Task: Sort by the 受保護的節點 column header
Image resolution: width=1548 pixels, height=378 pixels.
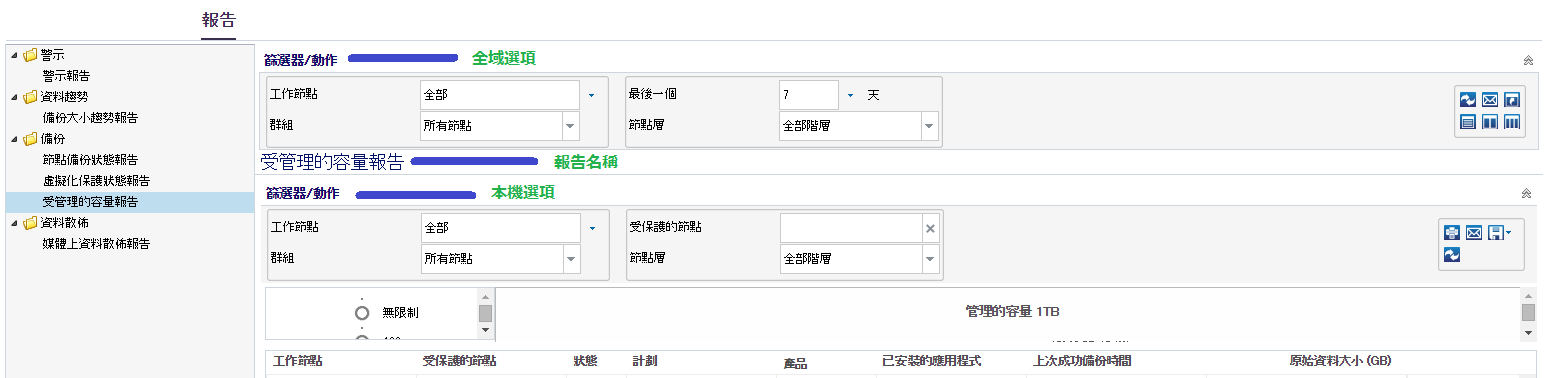Action: click(x=460, y=360)
